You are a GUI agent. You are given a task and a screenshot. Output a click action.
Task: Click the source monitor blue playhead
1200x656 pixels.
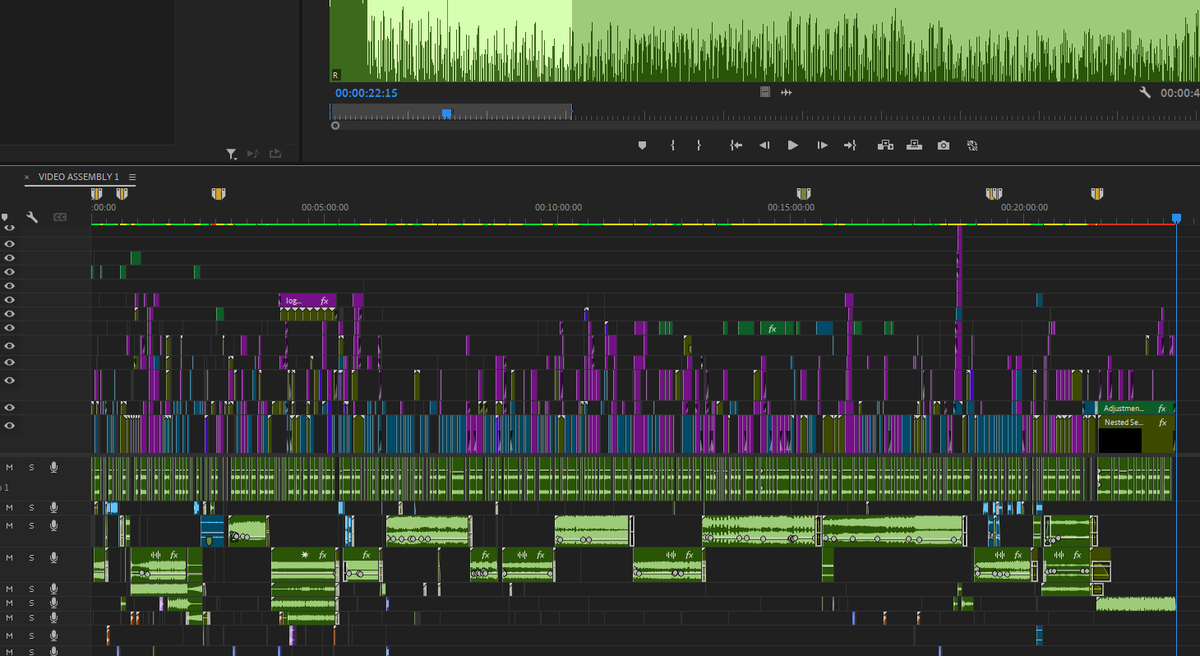pos(446,113)
